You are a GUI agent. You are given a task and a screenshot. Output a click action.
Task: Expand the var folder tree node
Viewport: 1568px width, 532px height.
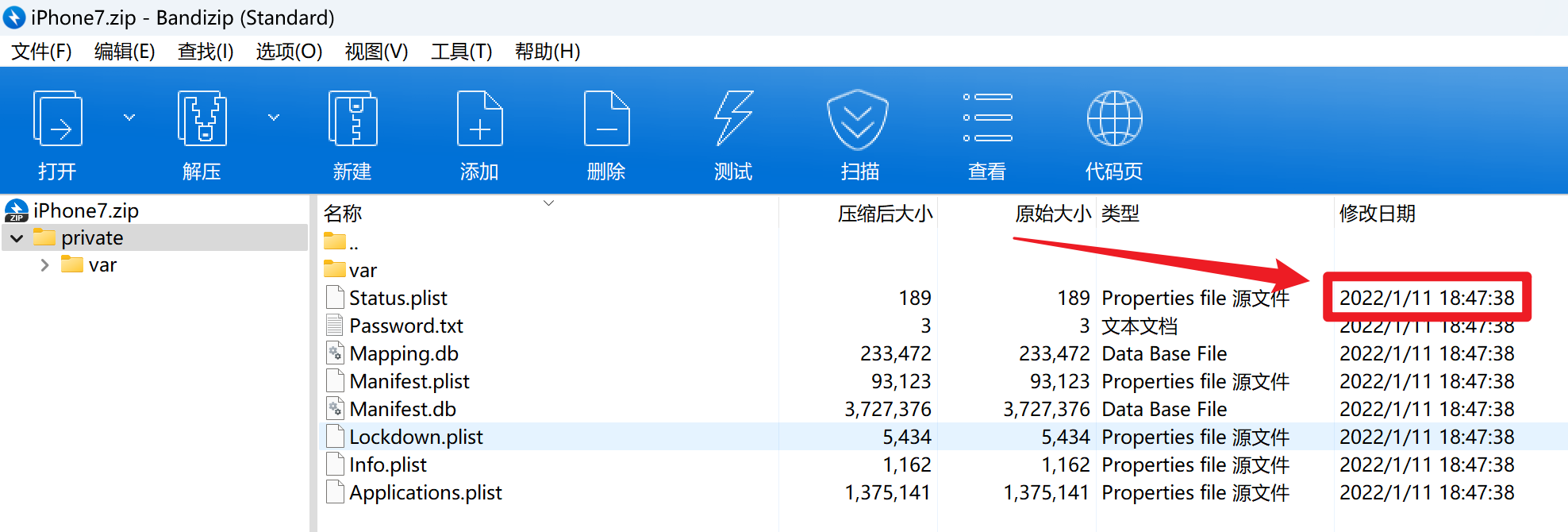(44, 265)
